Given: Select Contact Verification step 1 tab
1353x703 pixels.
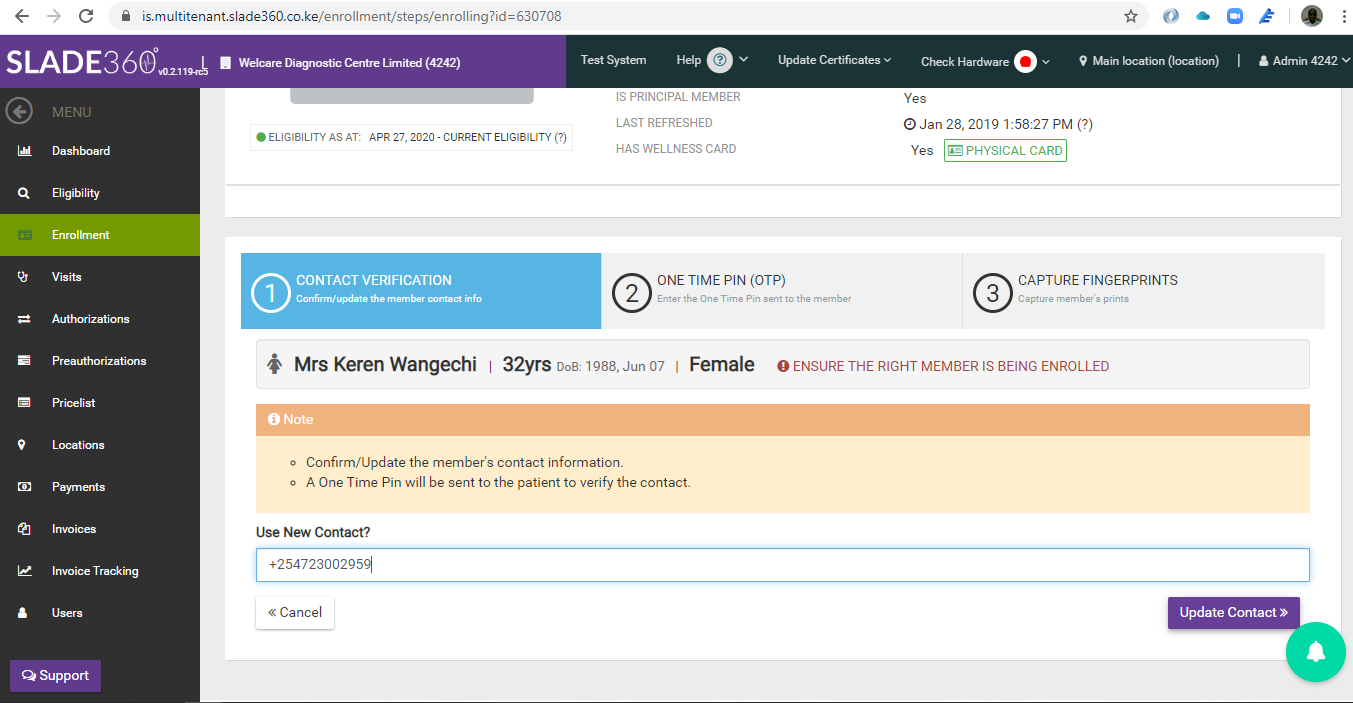Looking at the screenshot, I should (421, 291).
